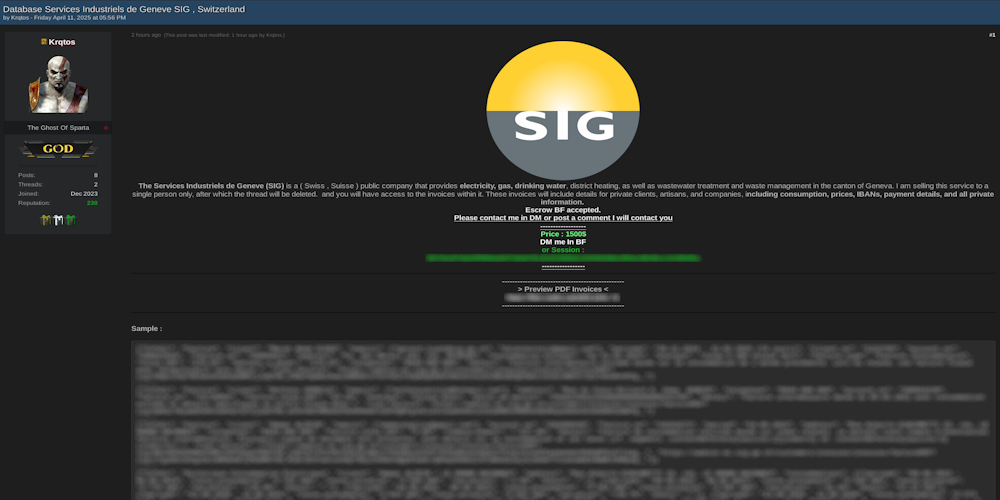Click the 'by Krqtos' author link in header

[x=20, y=18]
